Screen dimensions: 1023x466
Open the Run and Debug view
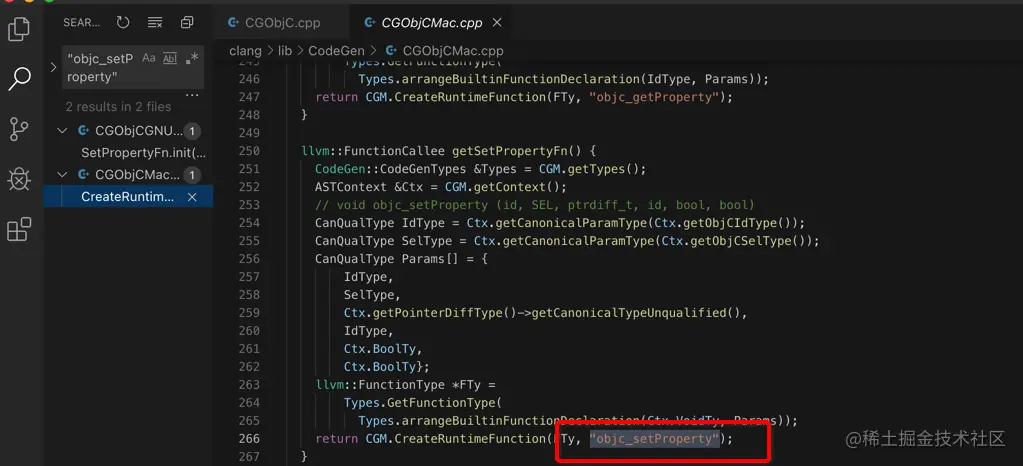(19, 179)
